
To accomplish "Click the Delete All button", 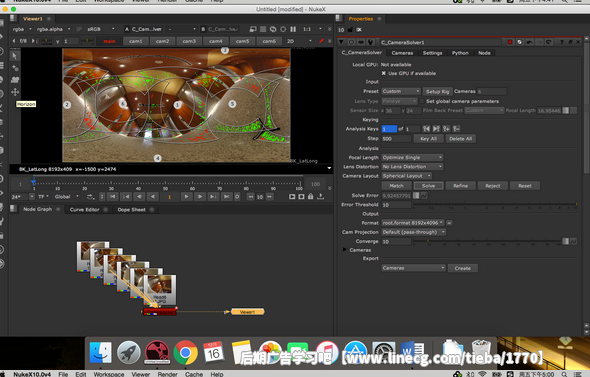I will (x=461, y=138).
